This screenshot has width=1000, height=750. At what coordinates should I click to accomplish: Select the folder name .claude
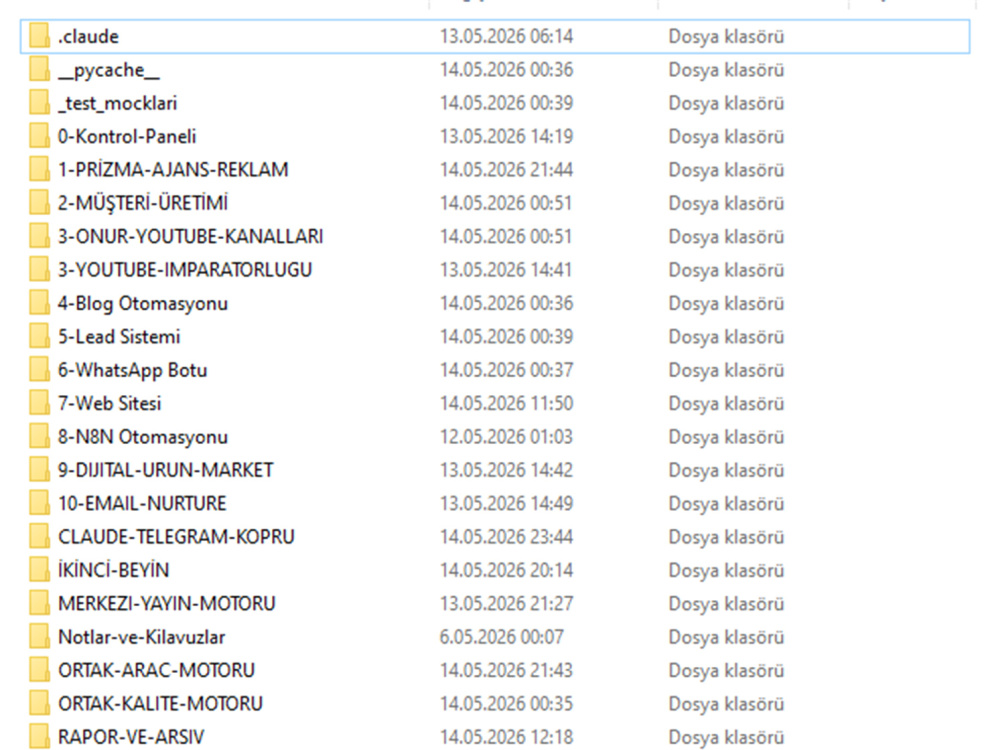(88, 36)
